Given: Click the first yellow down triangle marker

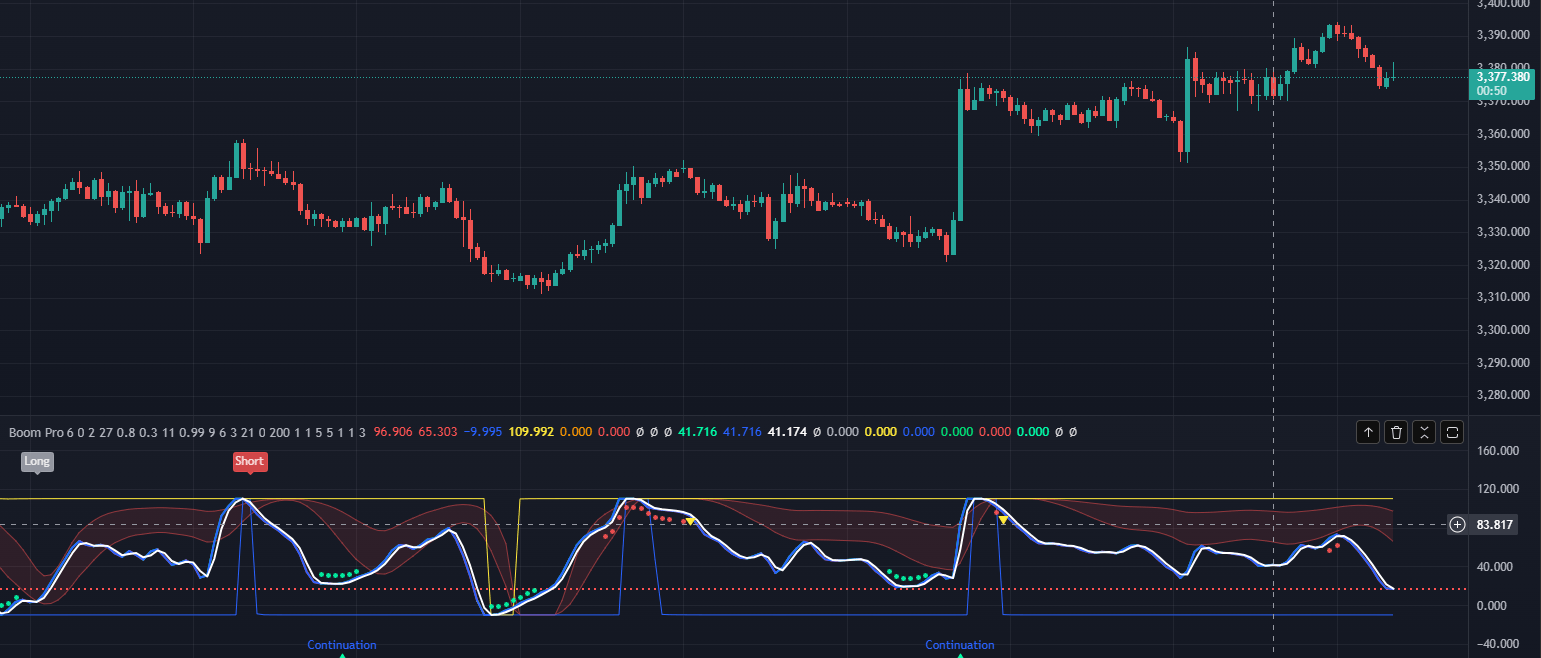Looking at the screenshot, I should [x=690, y=522].
